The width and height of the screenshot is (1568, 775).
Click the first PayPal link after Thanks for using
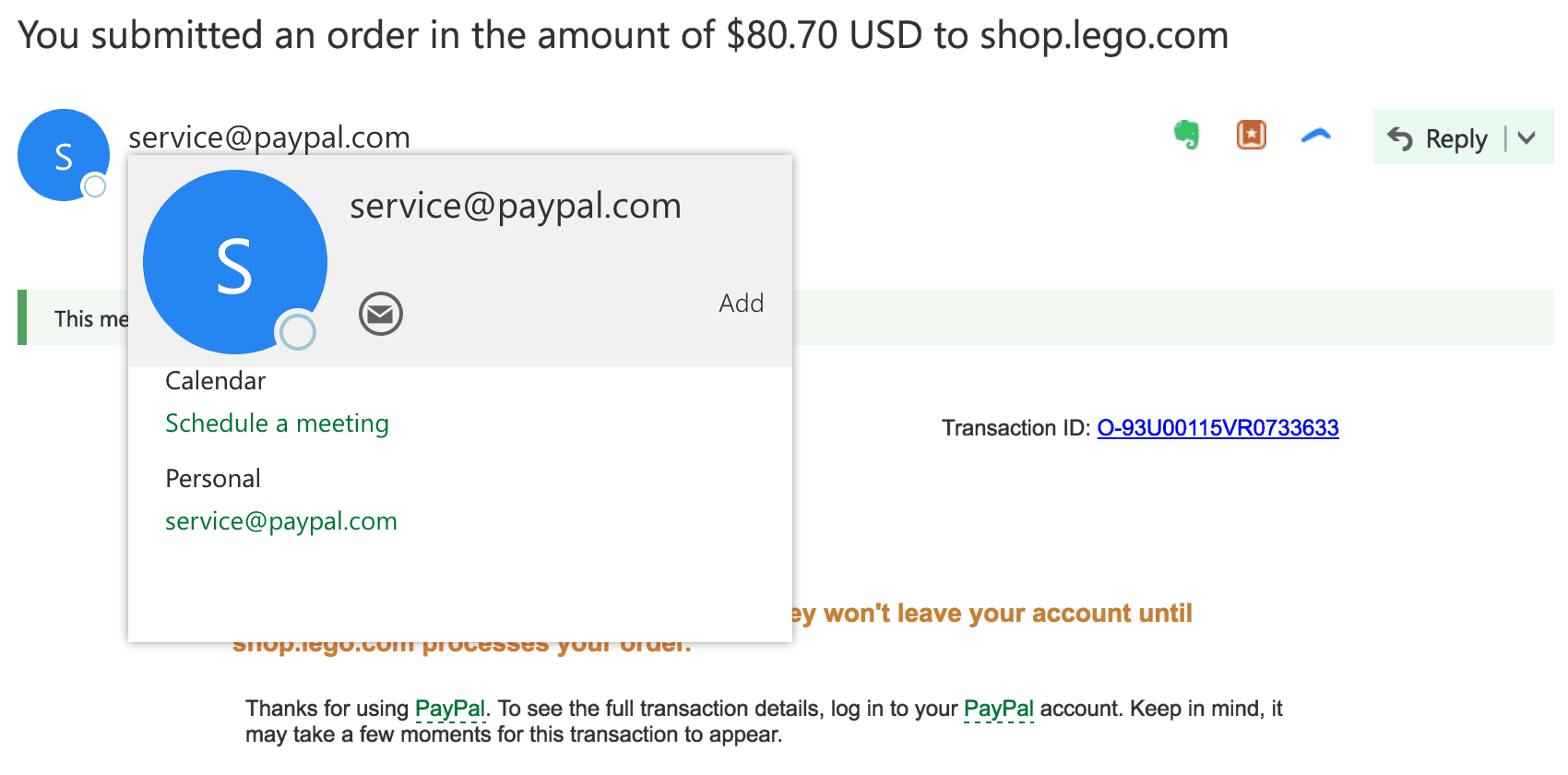(x=450, y=709)
